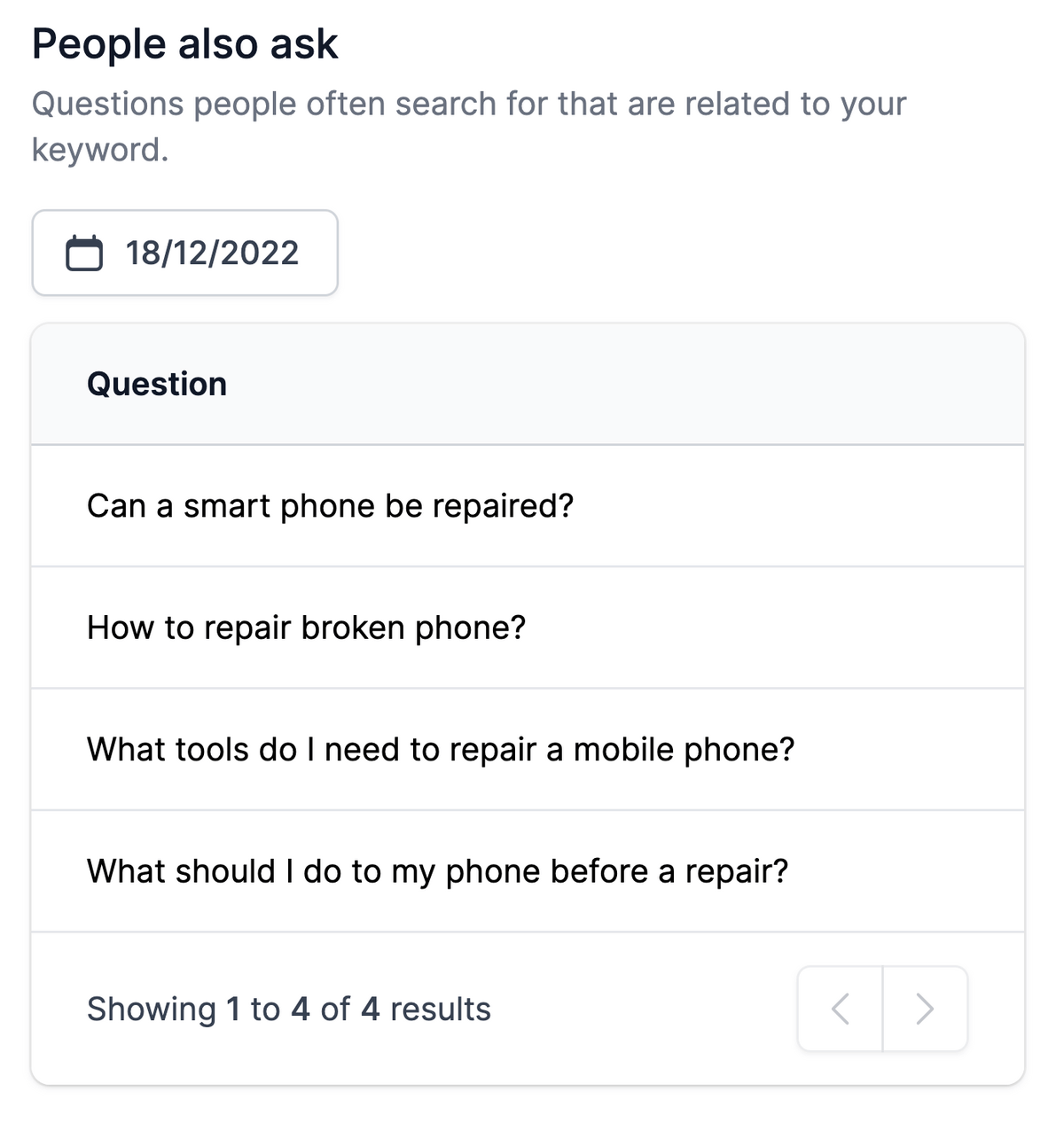The height and width of the screenshot is (1123, 1064).
Task: Select "Can a smart phone be repaired?" row
Action: (x=528, y=506)
